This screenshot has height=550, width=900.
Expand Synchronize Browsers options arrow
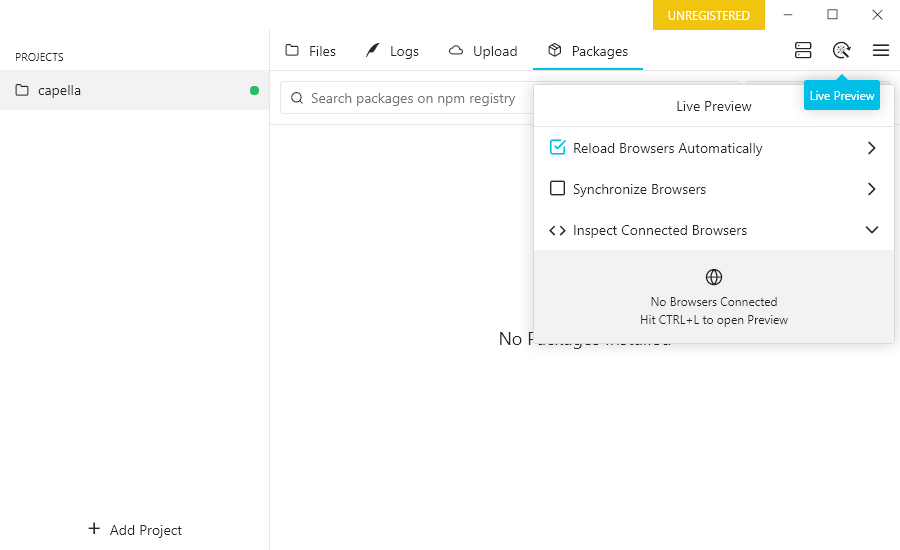click(x=872, y=189)
